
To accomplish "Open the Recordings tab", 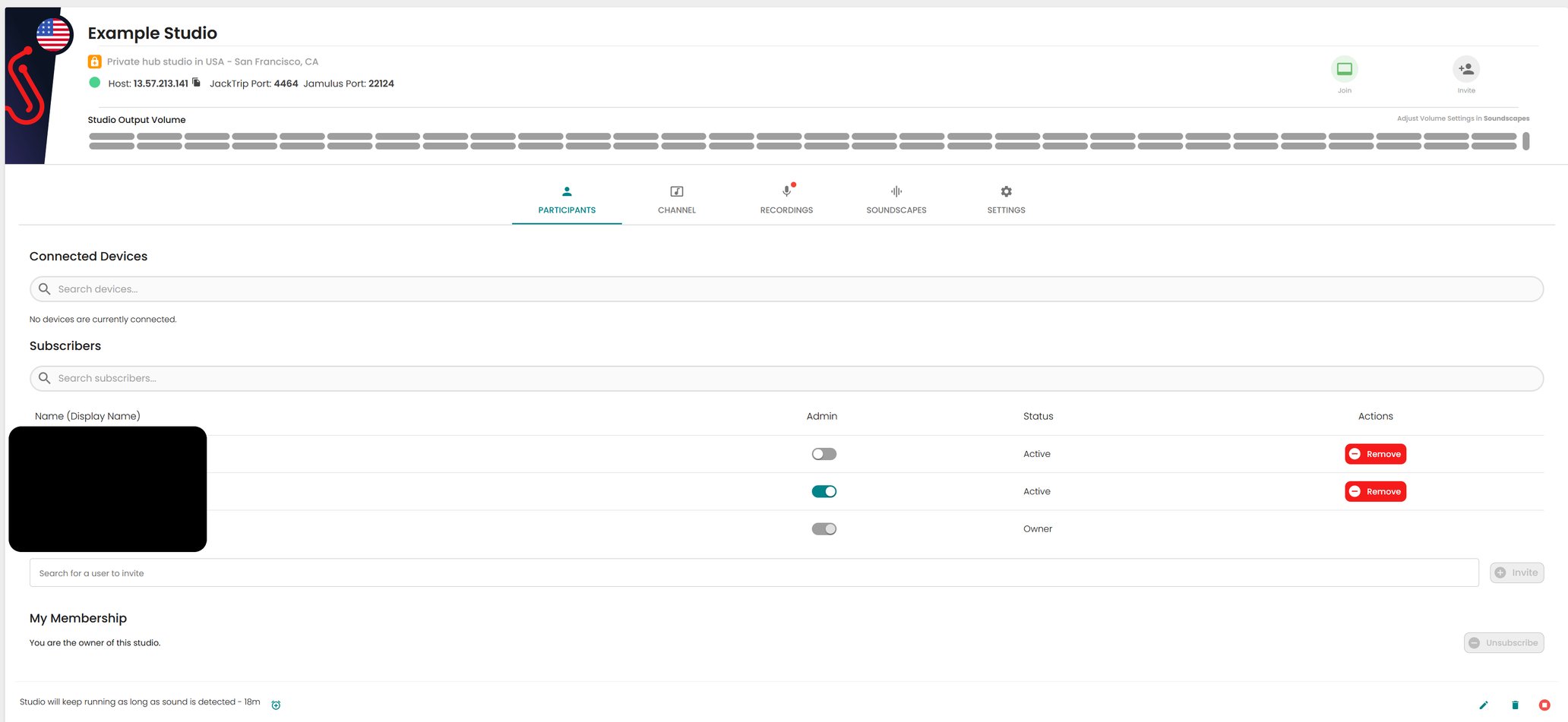I will click(786, 200).
